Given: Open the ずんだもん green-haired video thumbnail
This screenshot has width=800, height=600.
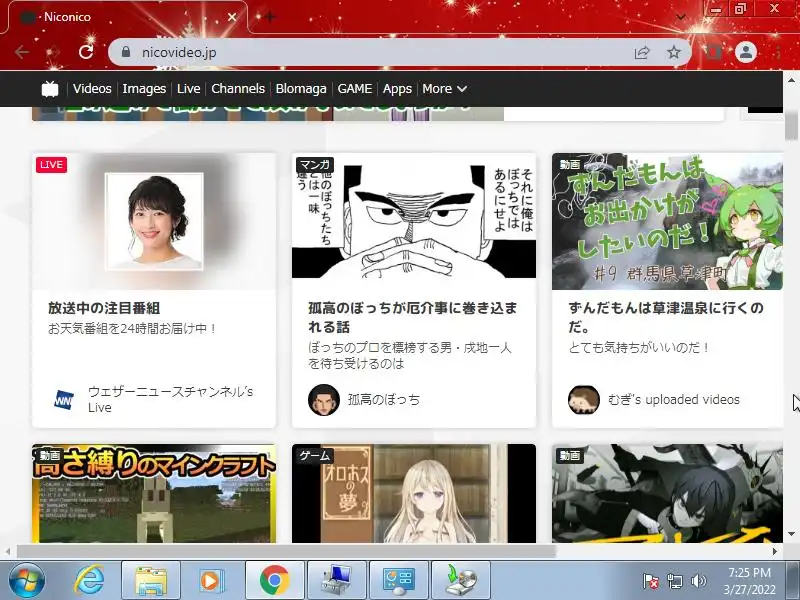Looking at the screenshot, I should tap(667, 221).
